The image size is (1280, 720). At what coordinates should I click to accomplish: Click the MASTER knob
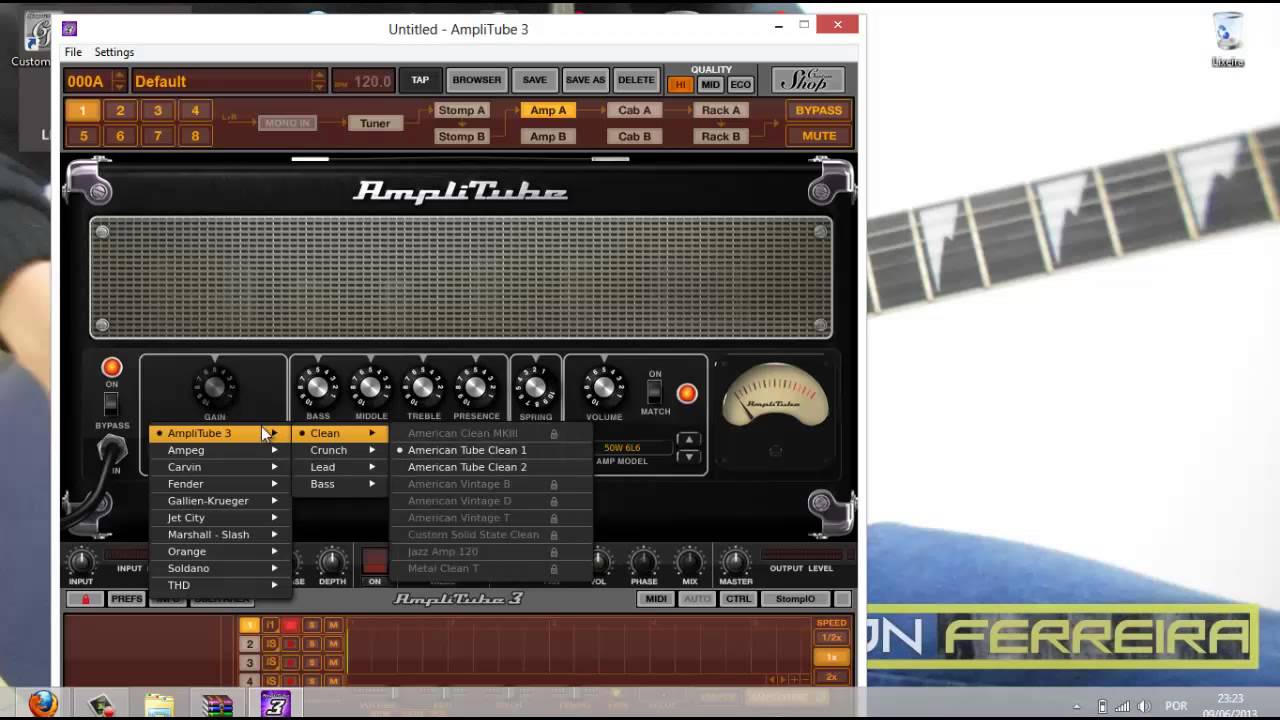[735, 561]
